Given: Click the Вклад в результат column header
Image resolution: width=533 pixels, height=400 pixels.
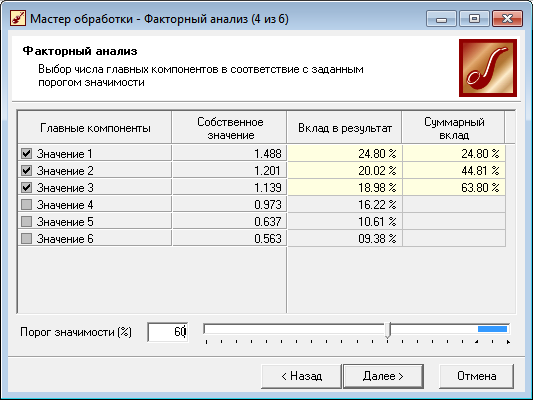Looking at the screenshot, I should (x=344, y=127).
